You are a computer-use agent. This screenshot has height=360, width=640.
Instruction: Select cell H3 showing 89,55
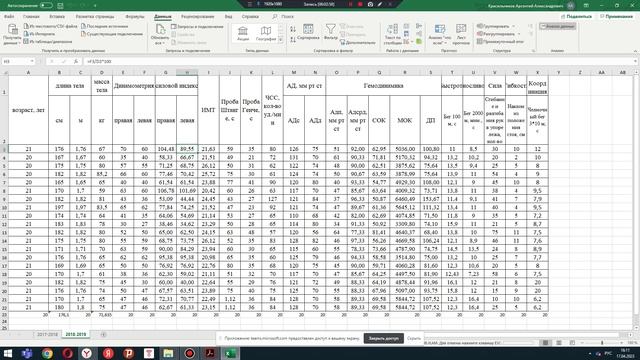[187, 149]
